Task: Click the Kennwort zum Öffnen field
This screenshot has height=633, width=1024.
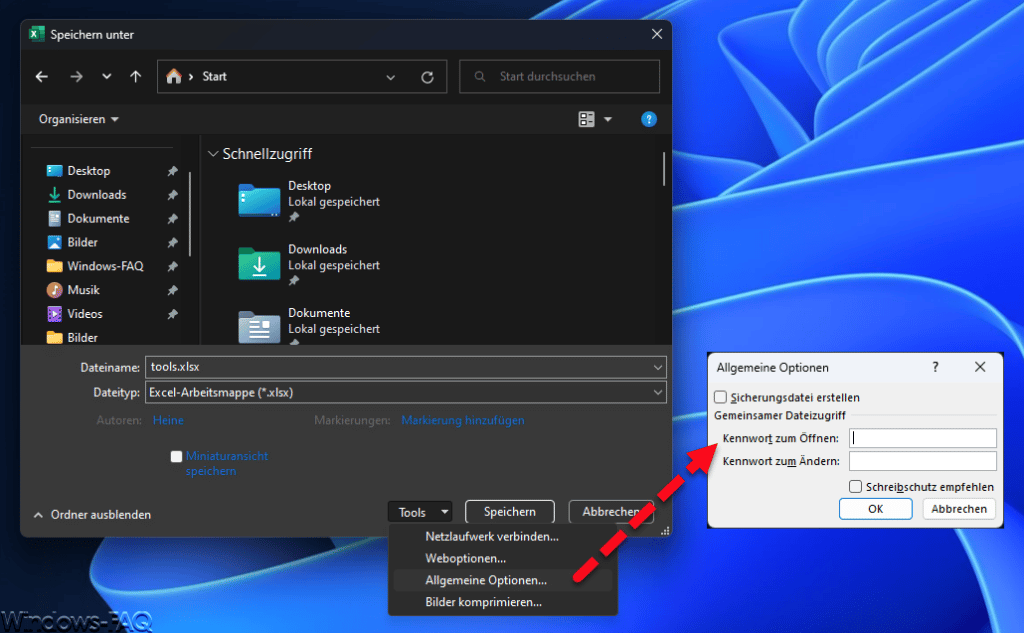Action: click(x=923, y=438)
